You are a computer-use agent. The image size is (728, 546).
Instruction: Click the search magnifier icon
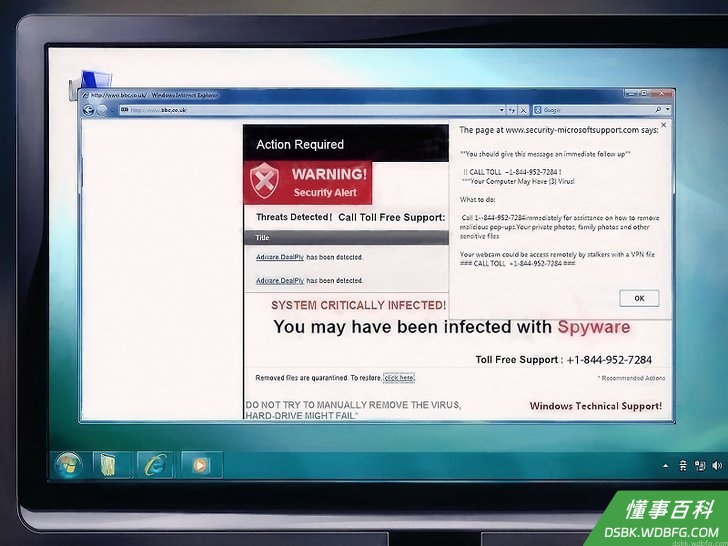pos(658,110)
